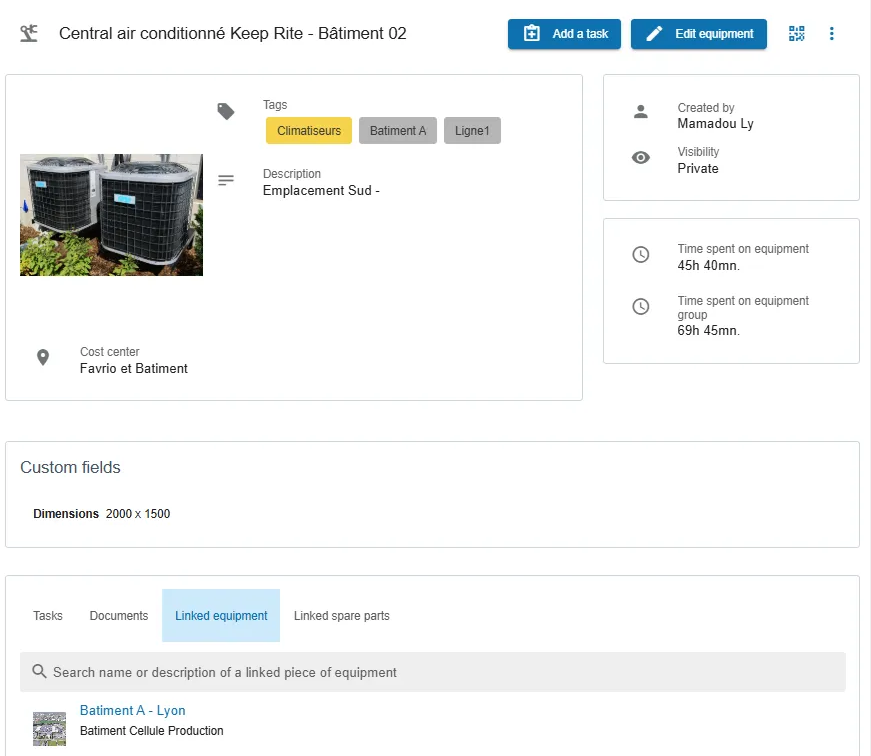871x756 pixels.
Task: Click the search magnifier icon
Action: [39, 671]
